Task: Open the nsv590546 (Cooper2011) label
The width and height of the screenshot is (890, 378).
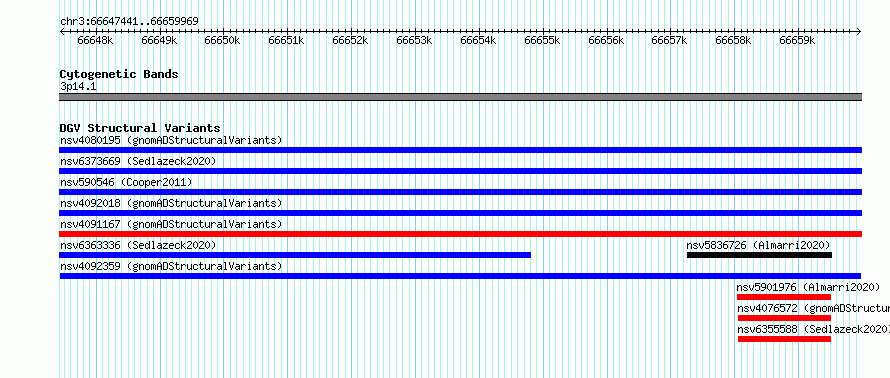Action: pos(126,182)
